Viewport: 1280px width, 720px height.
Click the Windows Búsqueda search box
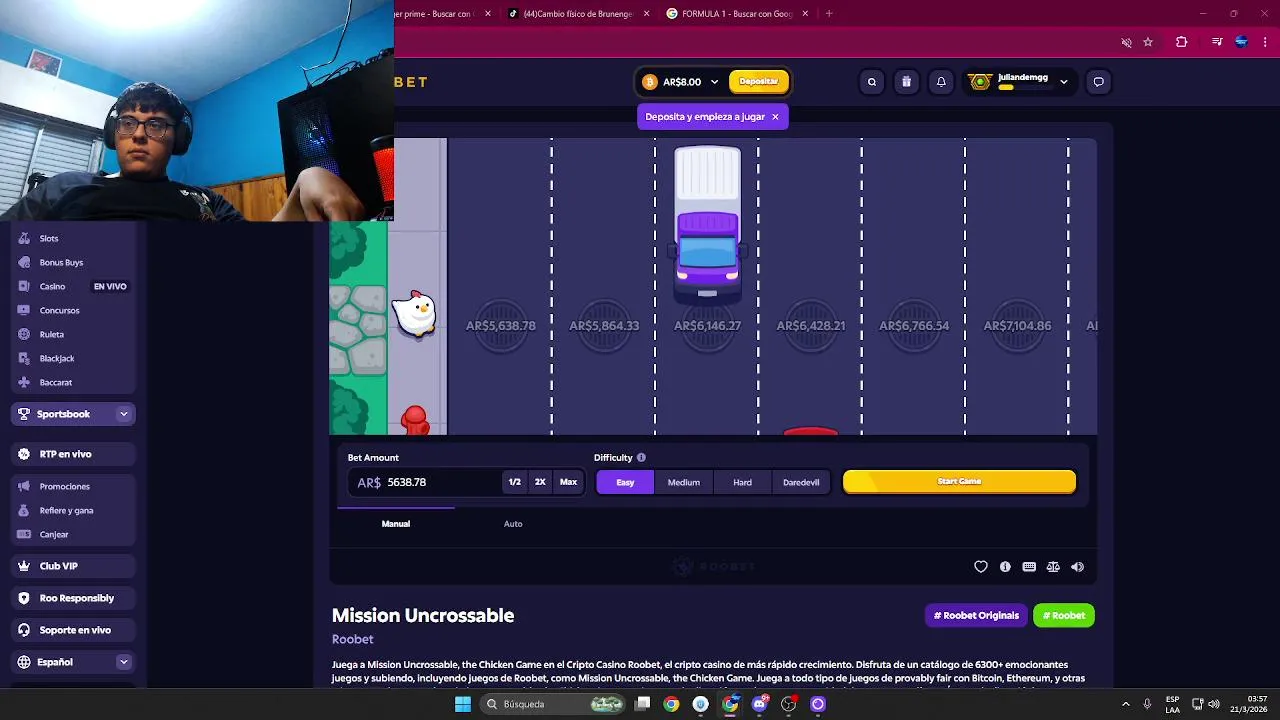[550, 704]
